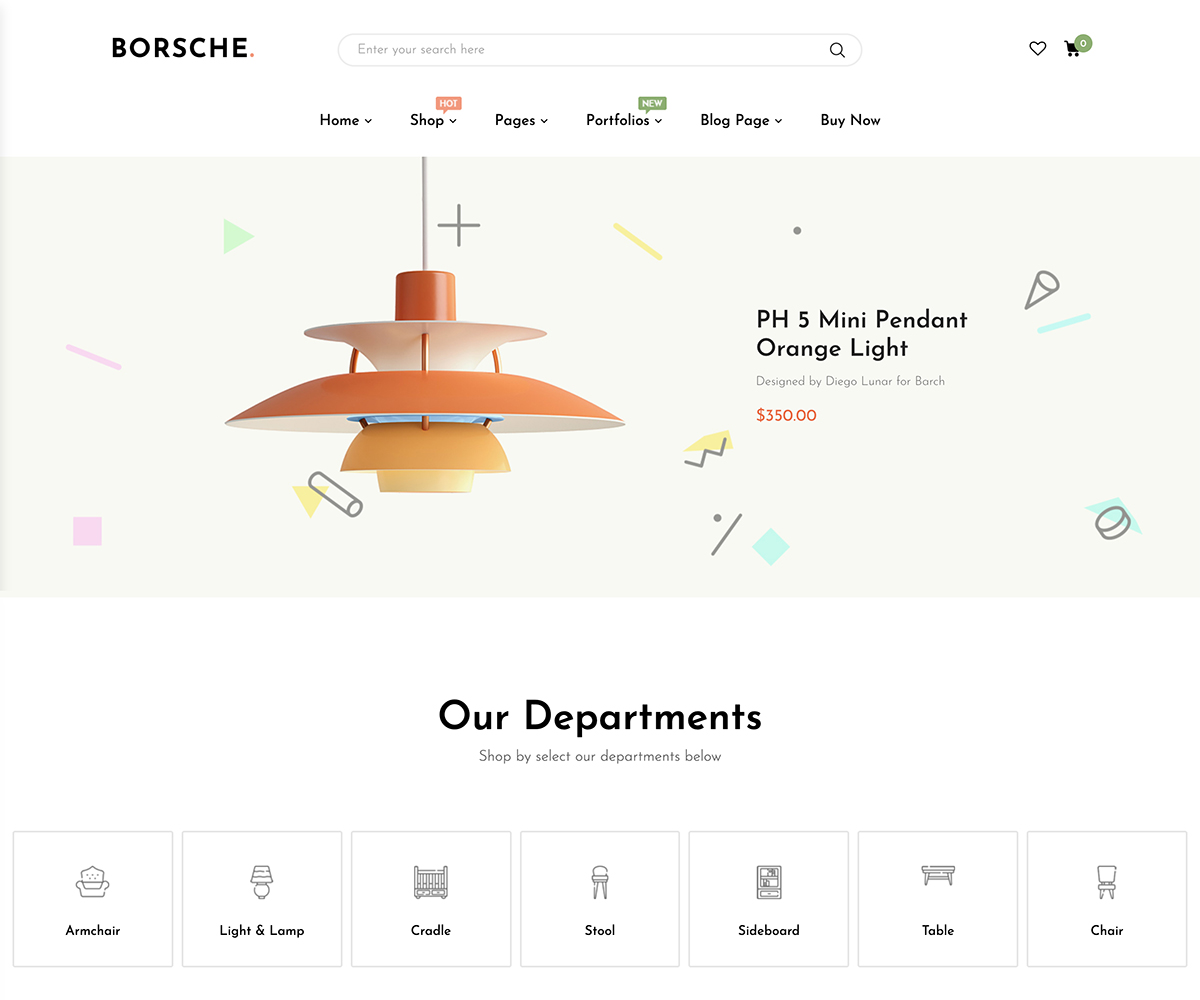Image resolution: width=1200 pixels, height=1000 pixels.
Task: Expand the Portfolios menu chevron
Action: [x=658, y=121]
